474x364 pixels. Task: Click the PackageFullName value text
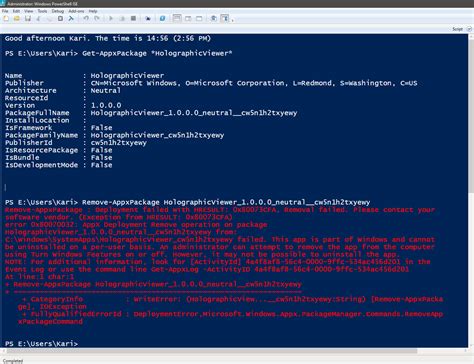[194, 113]
